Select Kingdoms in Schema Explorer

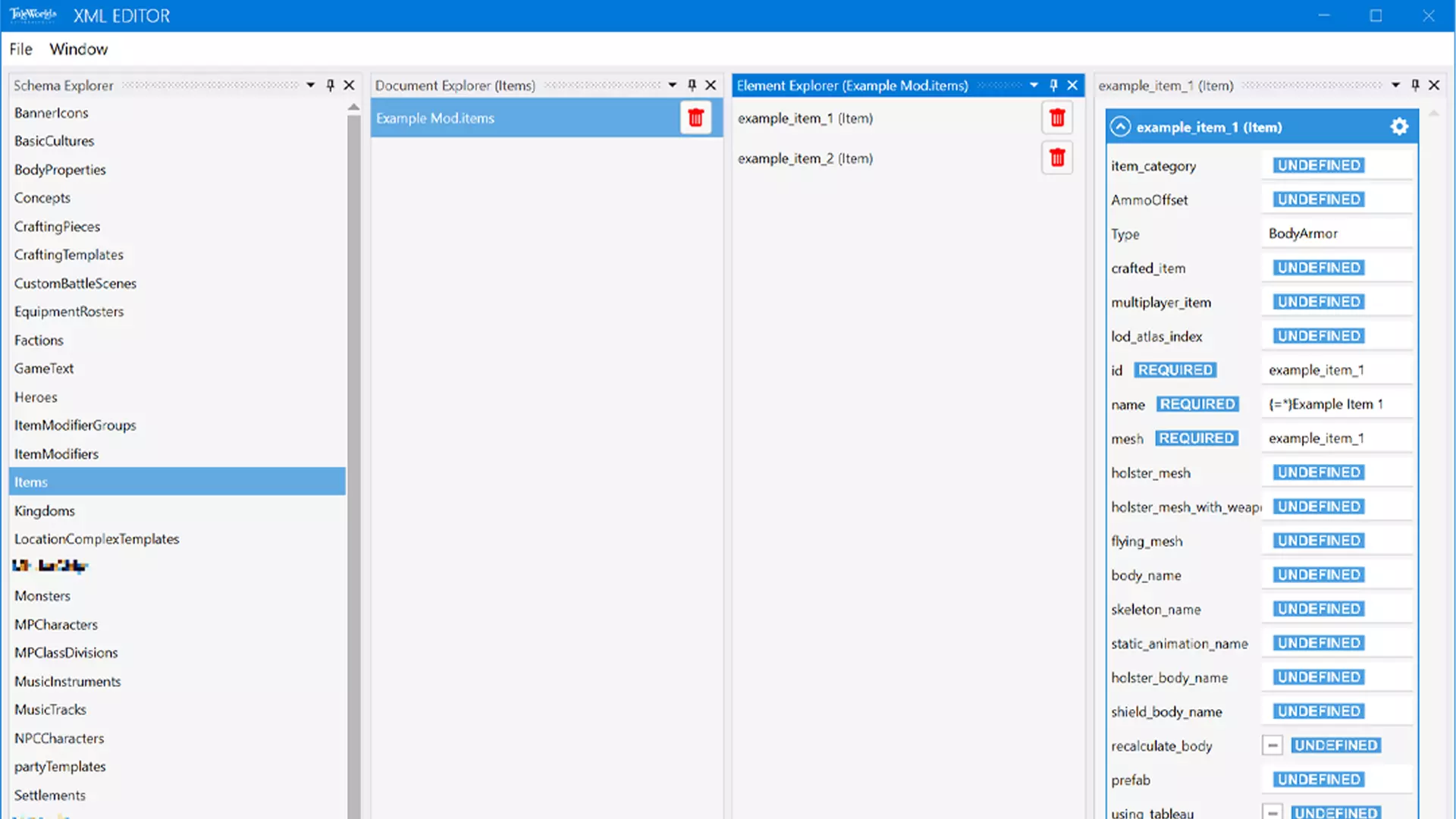click(44, 510)
